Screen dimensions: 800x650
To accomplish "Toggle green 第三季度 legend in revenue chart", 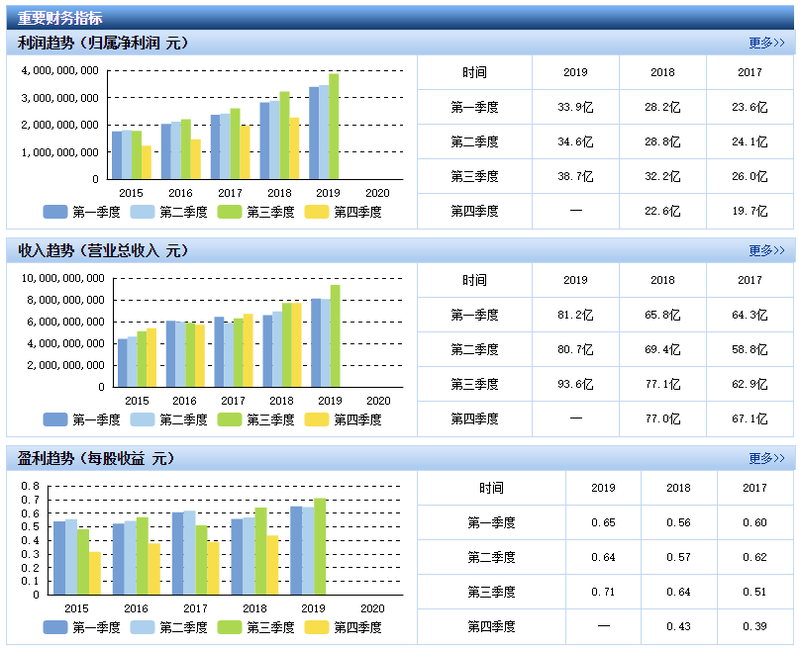I will tap(229, 420).
